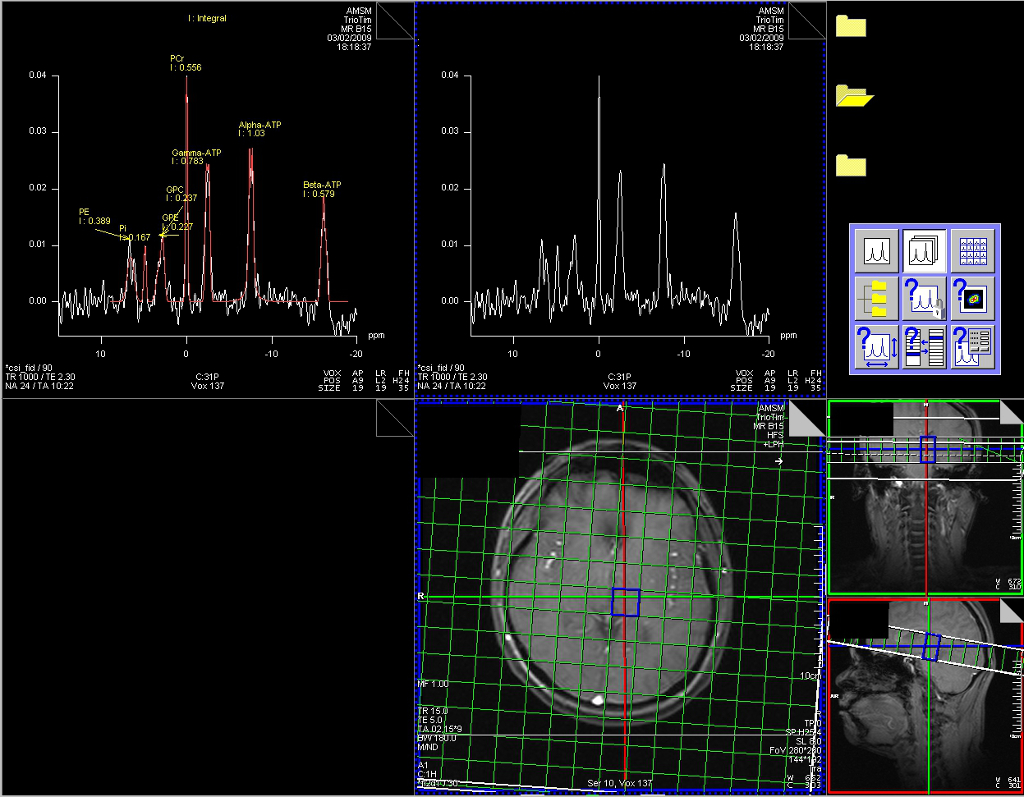Click 'NA 24 / TA 10:22' under the fitted spectrum
The image size is (1024, 797).
[39, 386]
